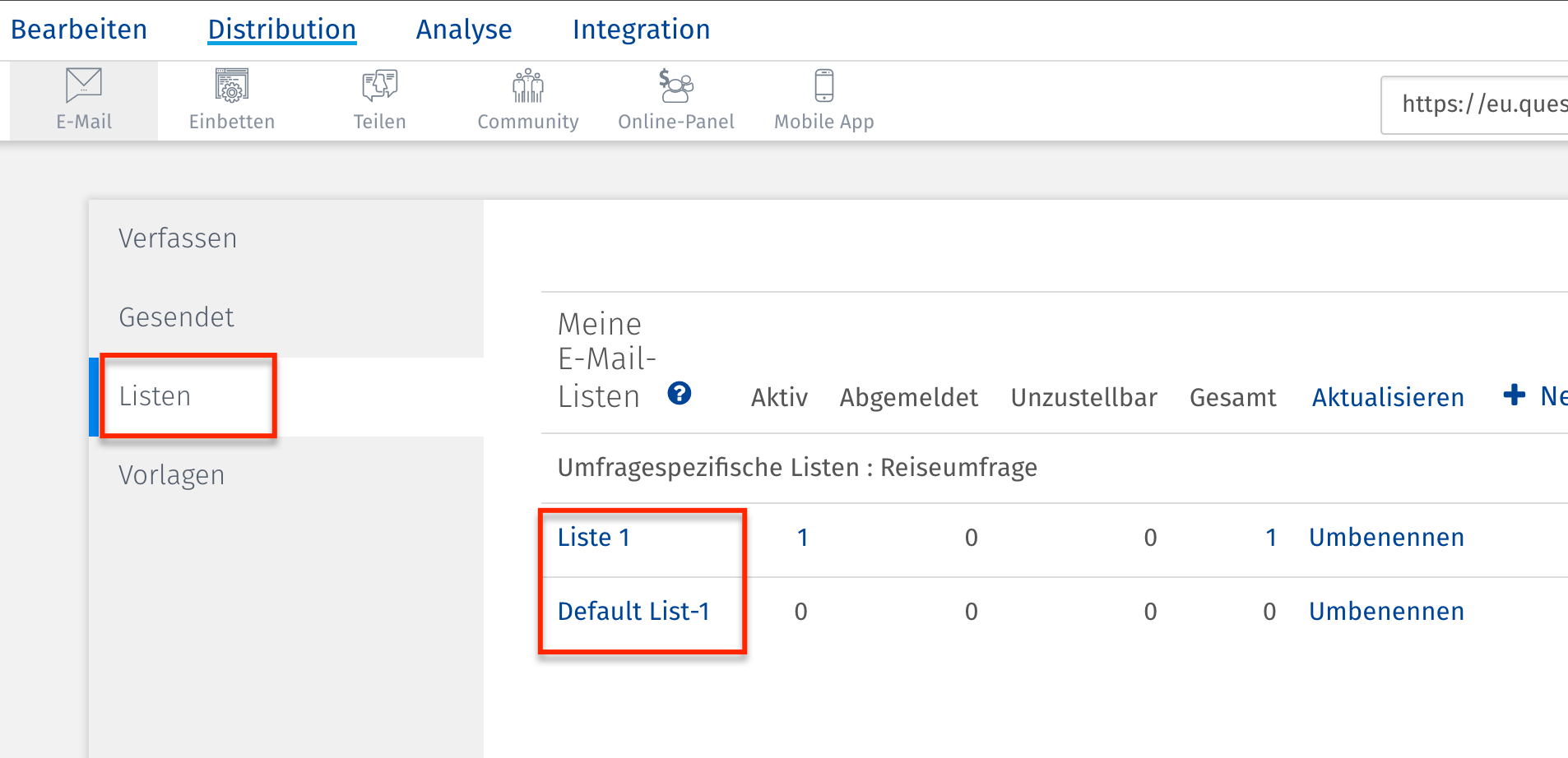Click the E-Mail envelope icon

(x=84, y=85)
